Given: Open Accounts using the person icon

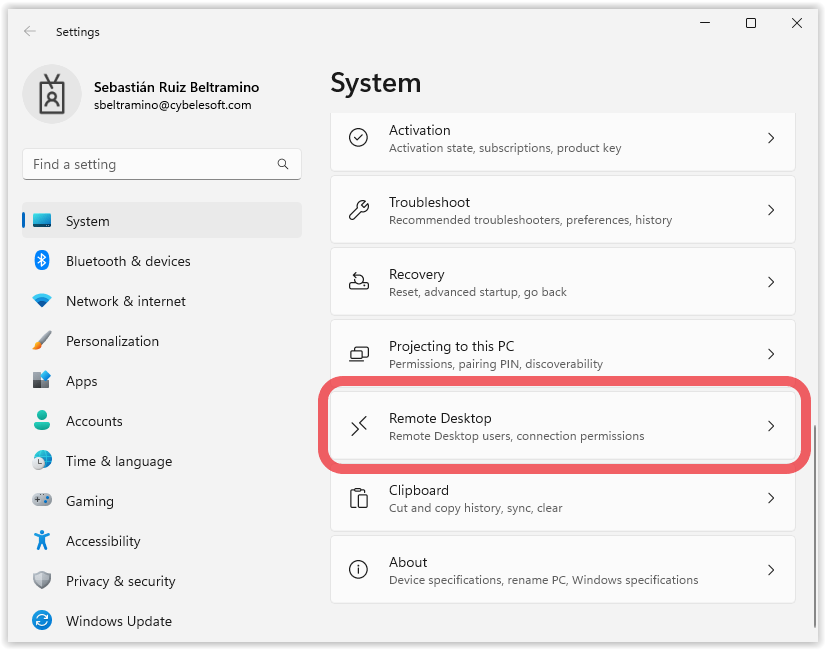Looking at the screenshot, I should (41, 421).
